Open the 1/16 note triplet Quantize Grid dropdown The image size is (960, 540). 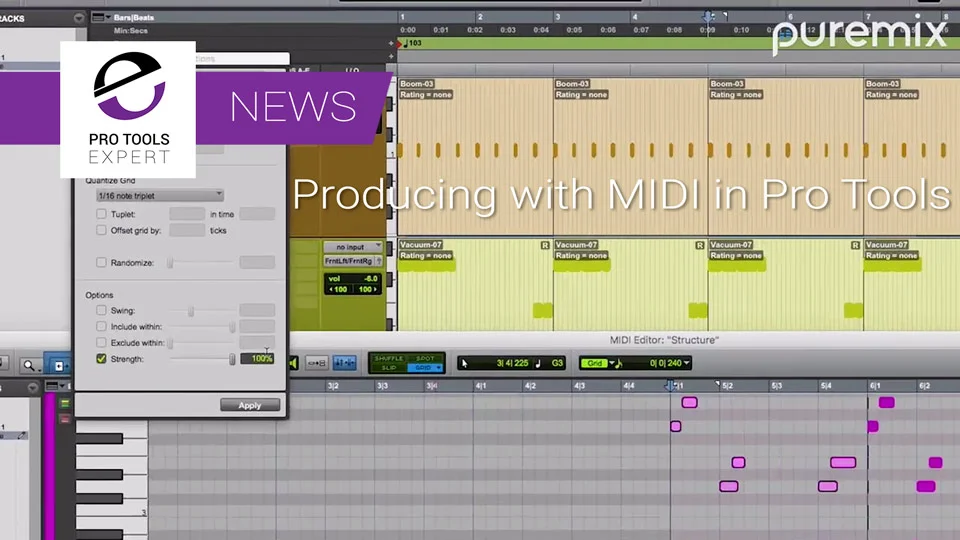click(x=160, y=195)
